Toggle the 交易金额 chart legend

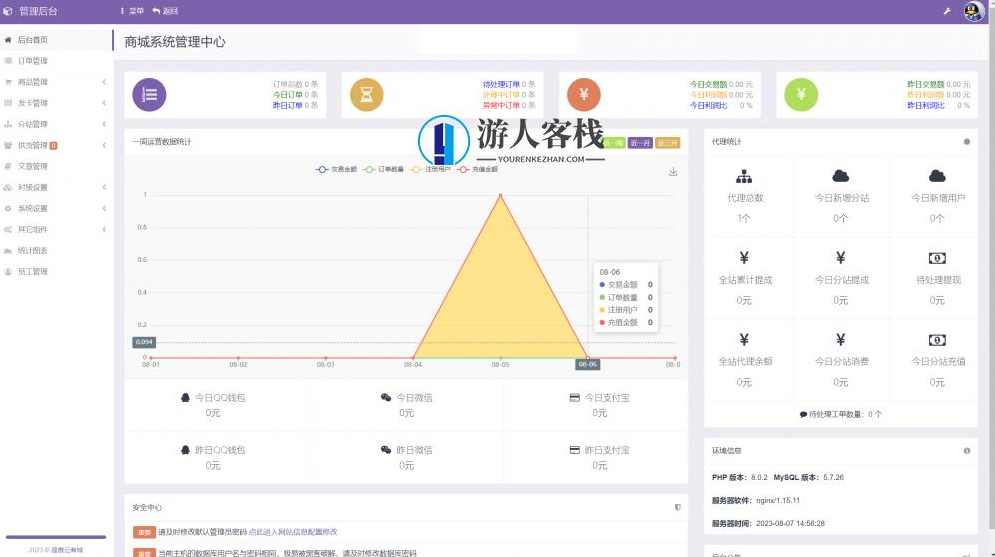336,169
